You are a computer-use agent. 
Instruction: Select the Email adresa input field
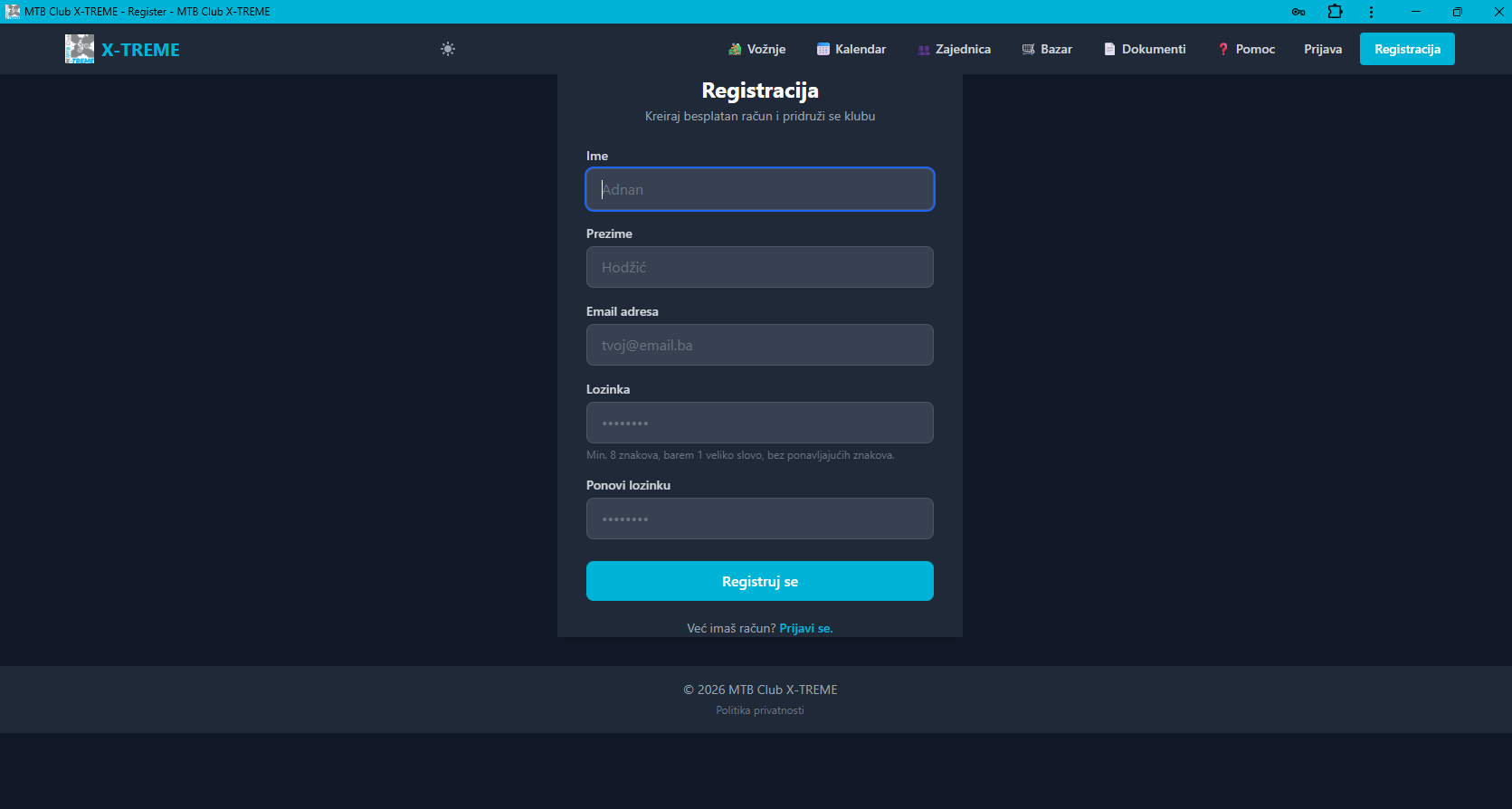click(x=760, y=345)
